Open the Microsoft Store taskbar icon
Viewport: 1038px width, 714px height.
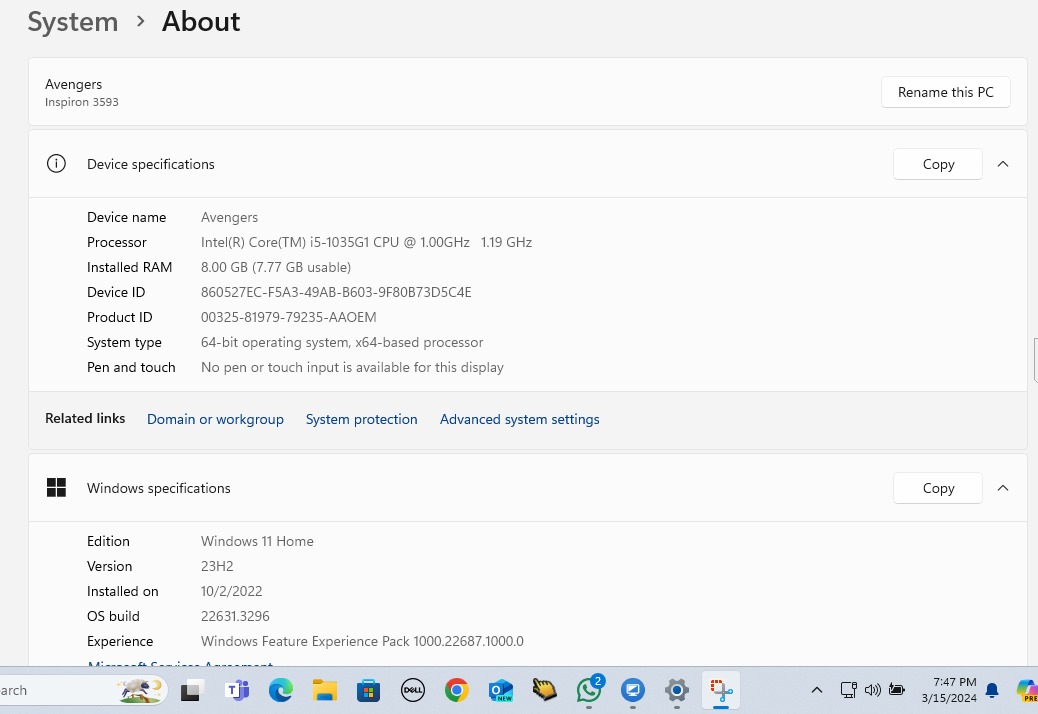pyautogui.click(x=369, y=690)
